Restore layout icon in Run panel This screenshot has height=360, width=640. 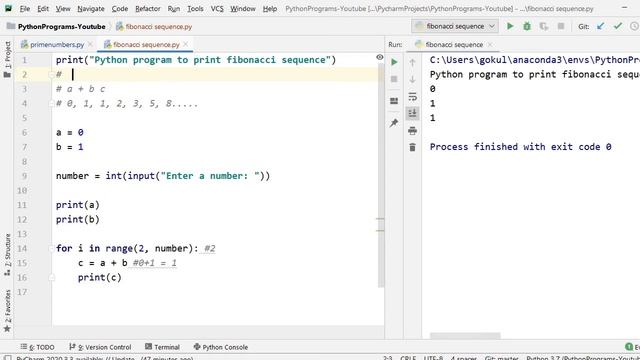click(x=394, y=101)
